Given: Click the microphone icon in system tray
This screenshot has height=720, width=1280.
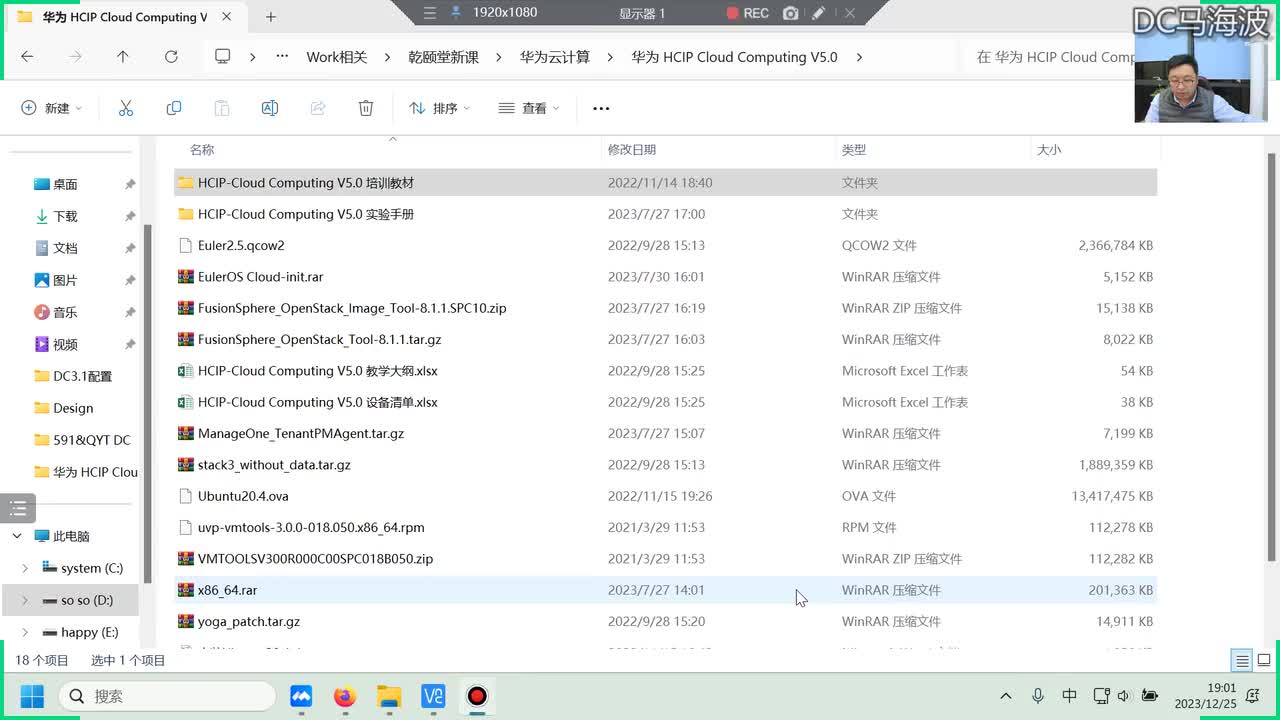Looking at the screenshot, I should click(x=1038, y=696).
